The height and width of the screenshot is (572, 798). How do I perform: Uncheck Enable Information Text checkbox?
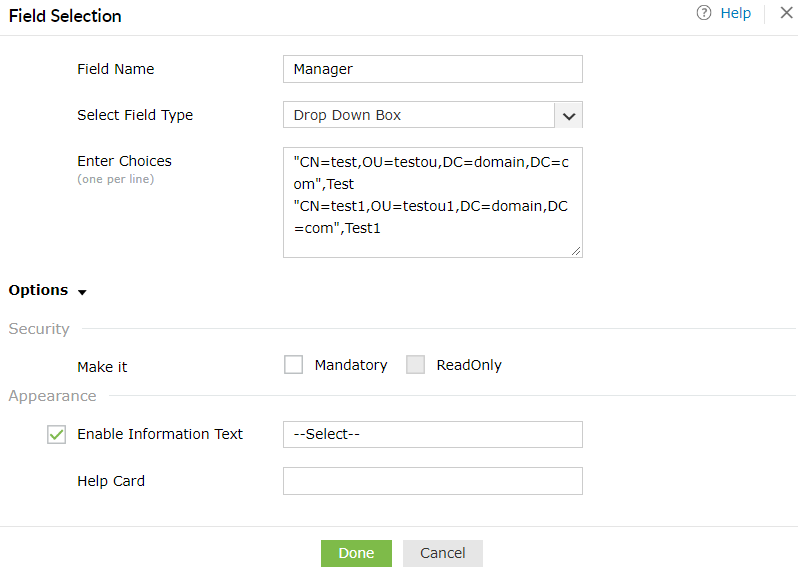[56, 435]
